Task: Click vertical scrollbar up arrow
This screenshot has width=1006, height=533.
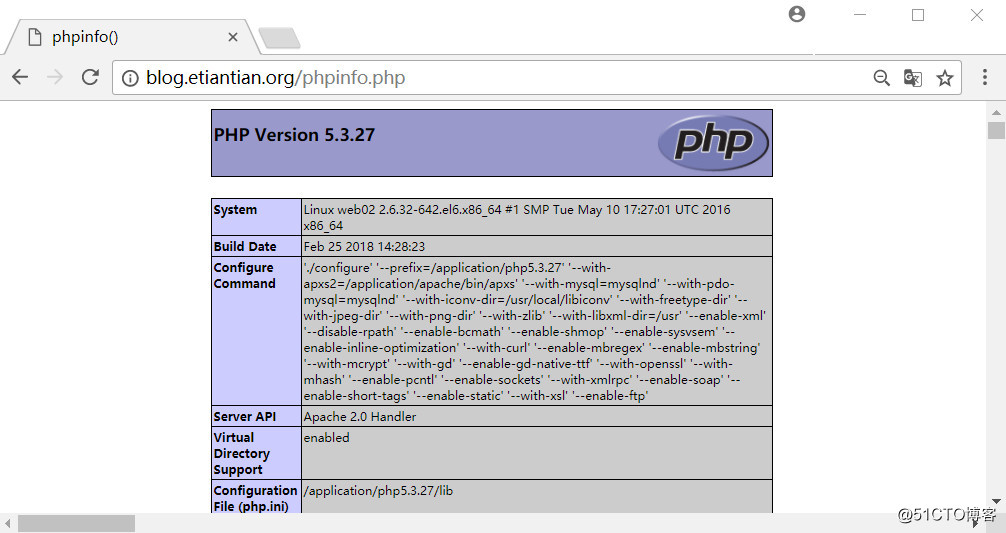Action: [x=996, y=113]
